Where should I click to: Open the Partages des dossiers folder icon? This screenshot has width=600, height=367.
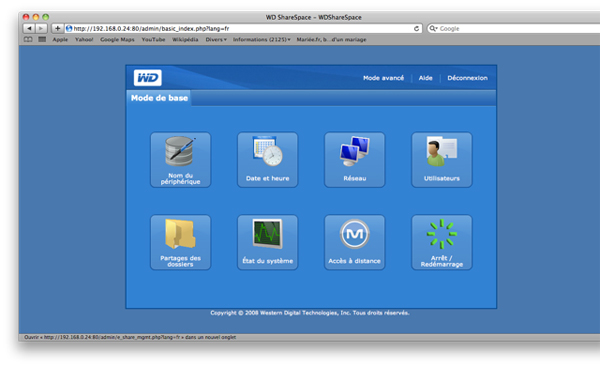[180, 242]
